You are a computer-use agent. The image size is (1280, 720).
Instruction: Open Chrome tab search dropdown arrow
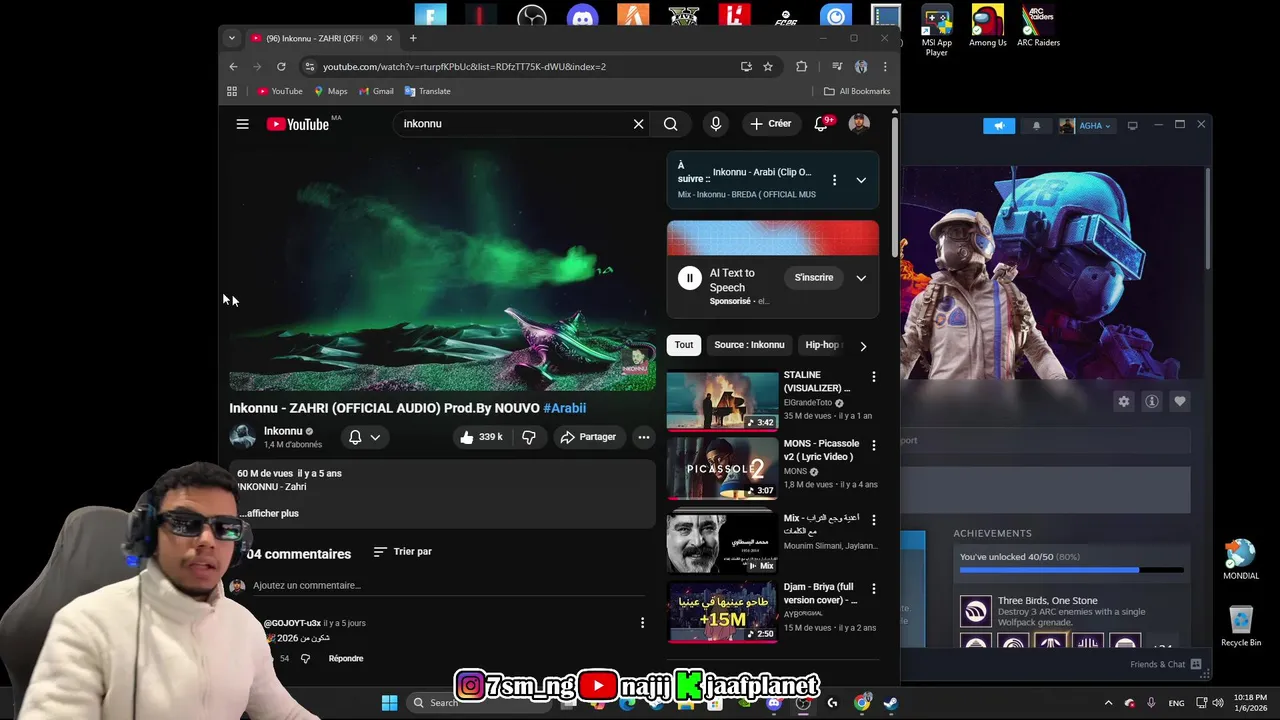232,38
